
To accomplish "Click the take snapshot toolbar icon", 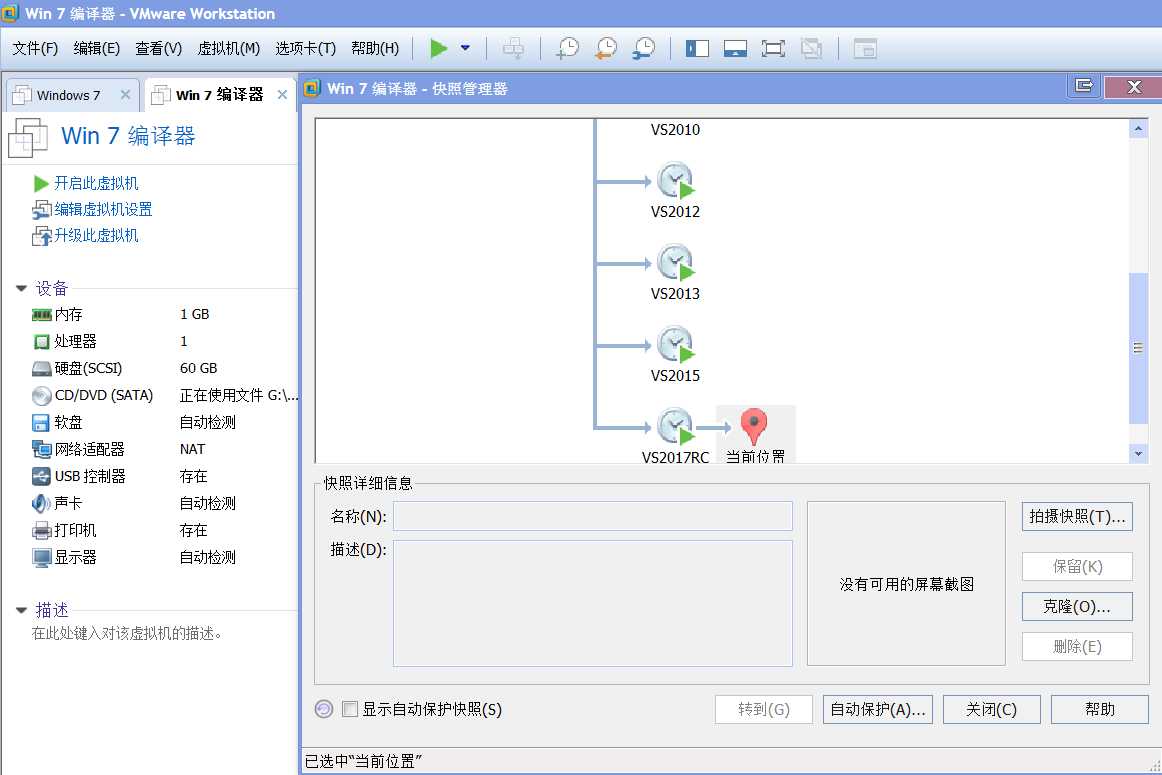I will coord(568,49).
